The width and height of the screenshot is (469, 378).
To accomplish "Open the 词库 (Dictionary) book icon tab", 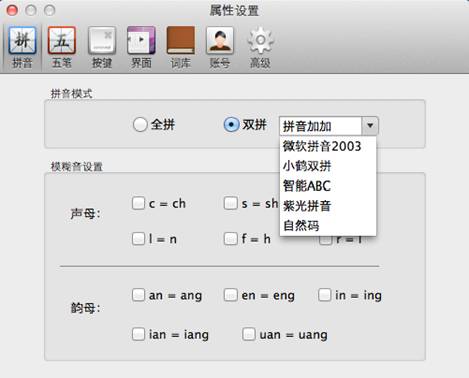I will click(181, 47).
